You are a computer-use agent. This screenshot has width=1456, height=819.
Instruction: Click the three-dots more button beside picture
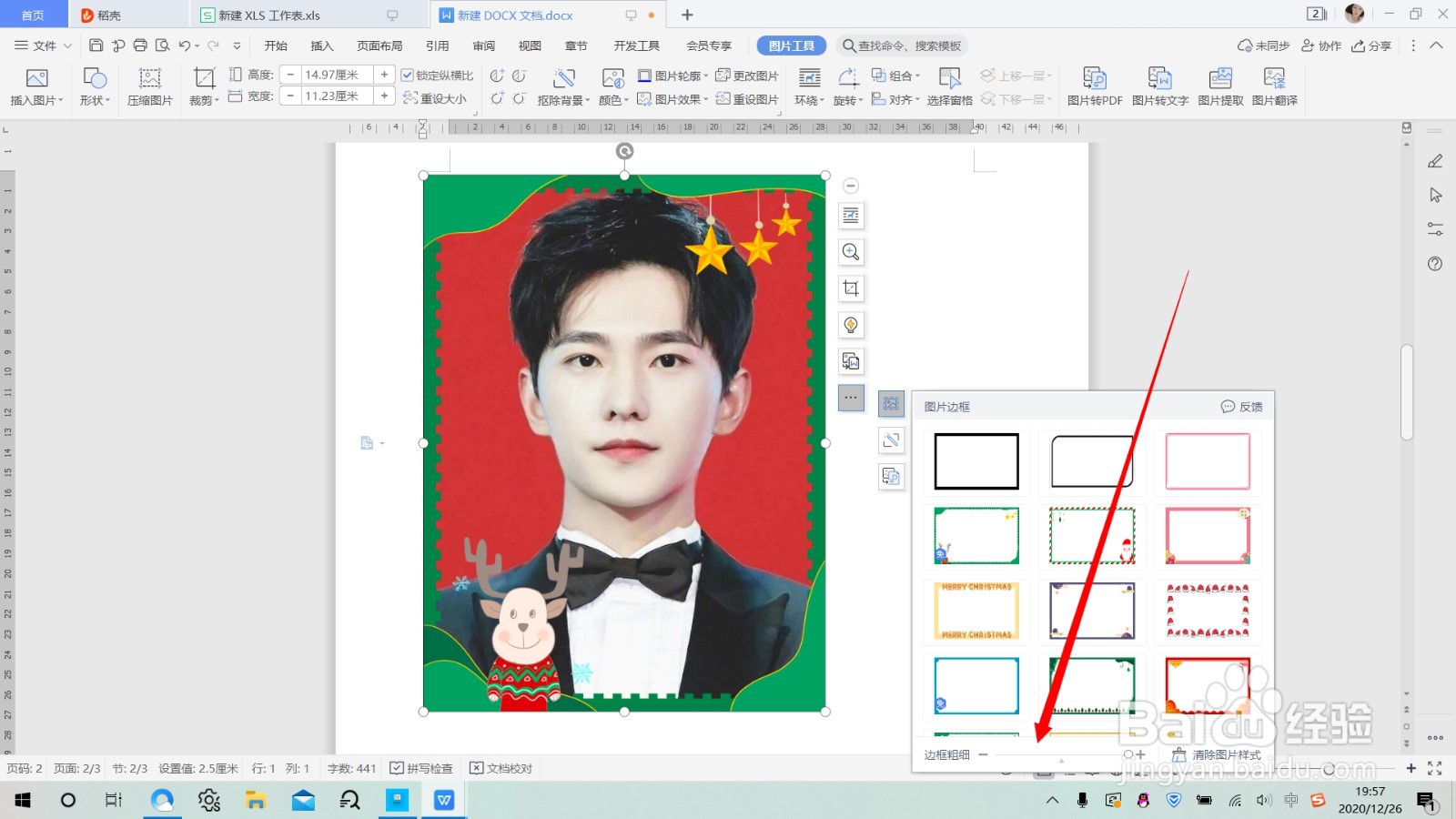click(x=851, y=398)
